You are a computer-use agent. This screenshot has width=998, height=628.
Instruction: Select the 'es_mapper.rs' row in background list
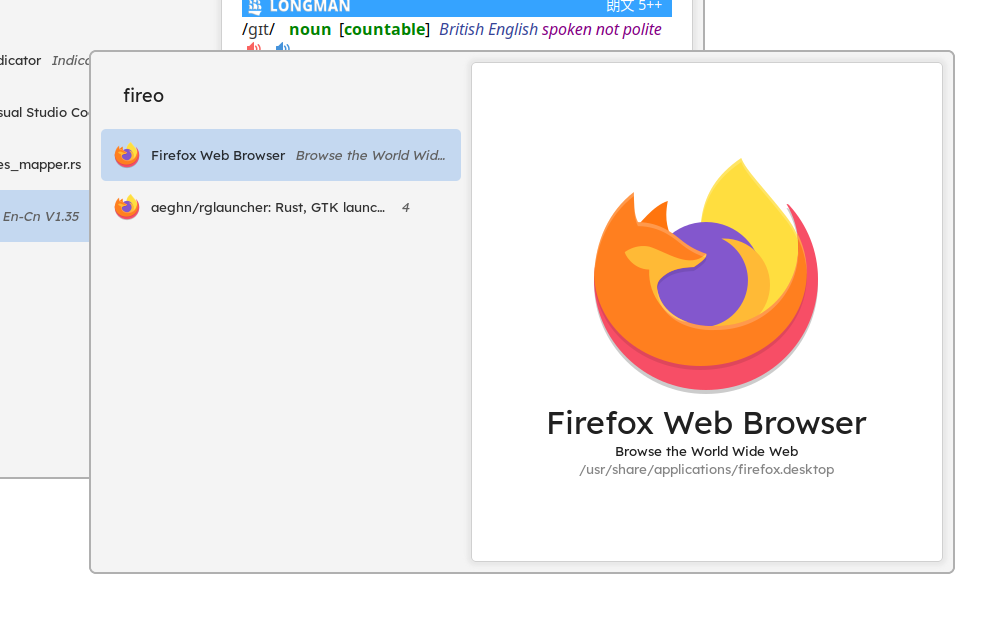[45, 165]
